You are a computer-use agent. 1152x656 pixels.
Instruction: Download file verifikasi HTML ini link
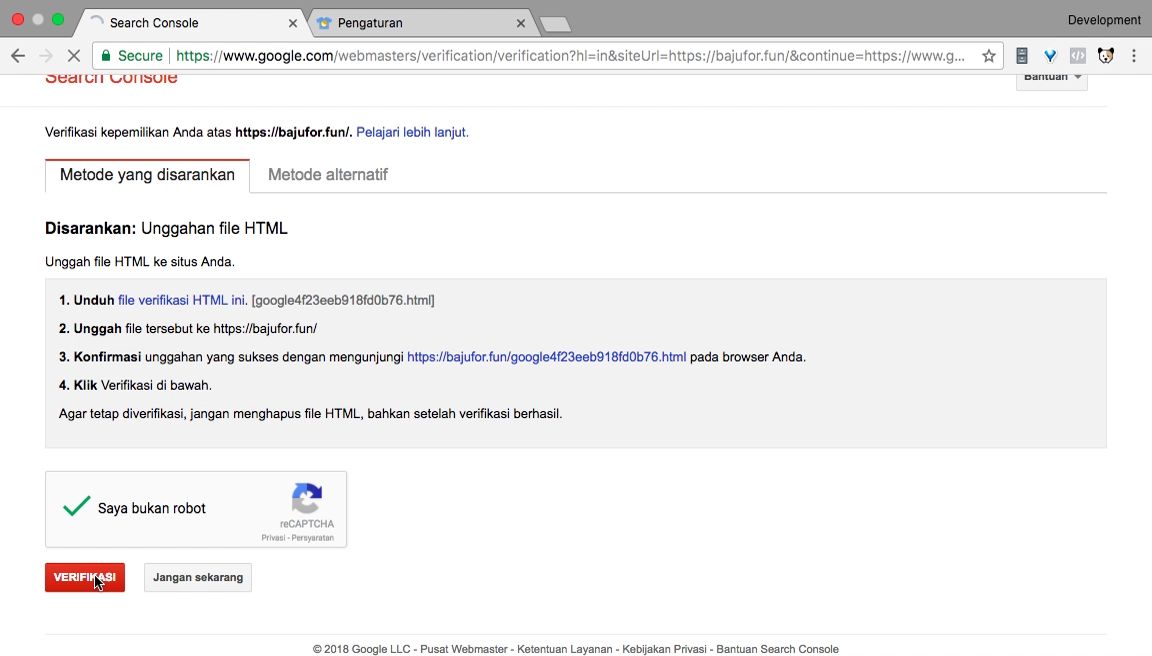pyautogui.click(x=181, y=300)
